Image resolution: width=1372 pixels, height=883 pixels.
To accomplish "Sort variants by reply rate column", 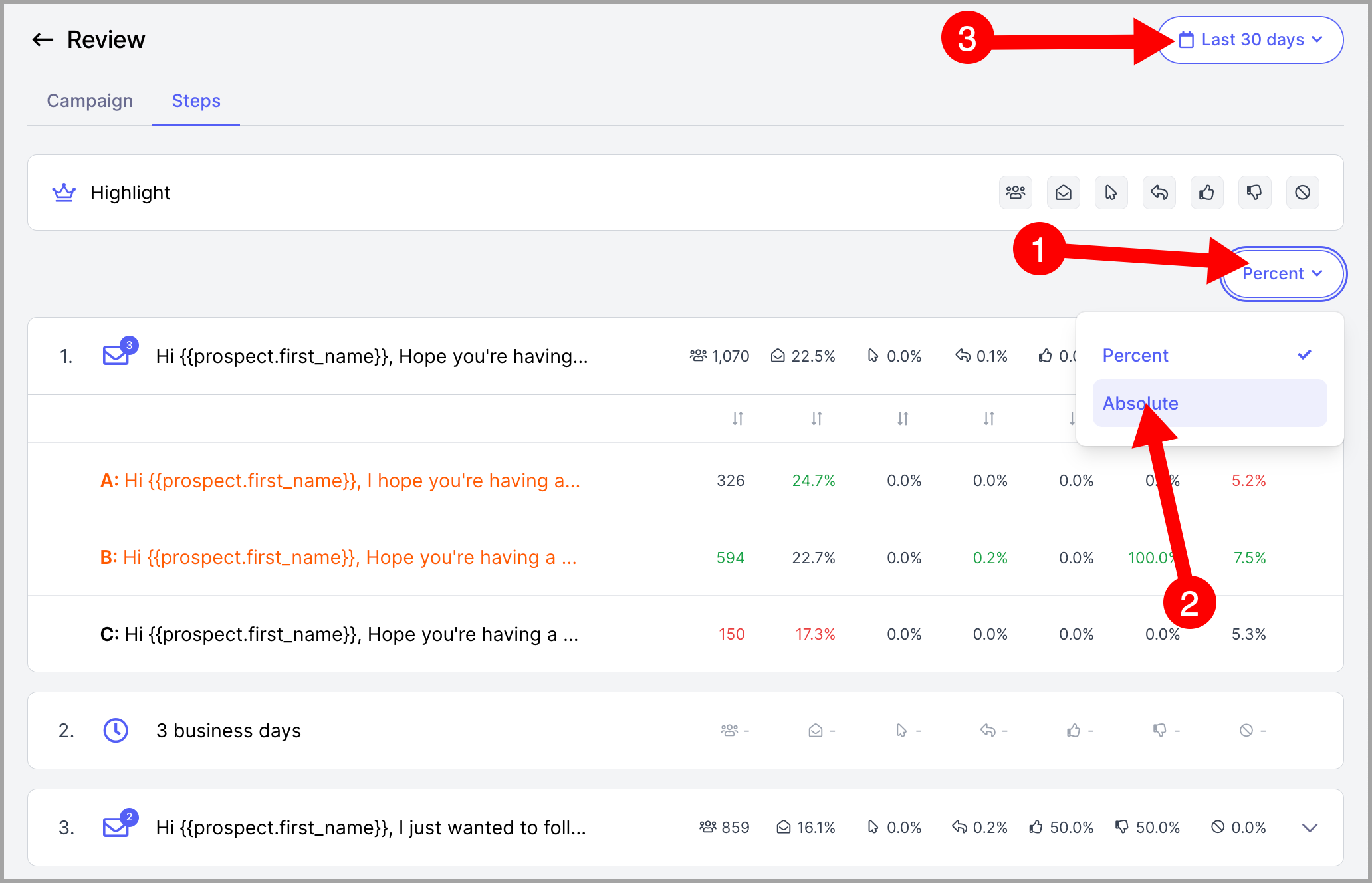I will click(989, 418).
